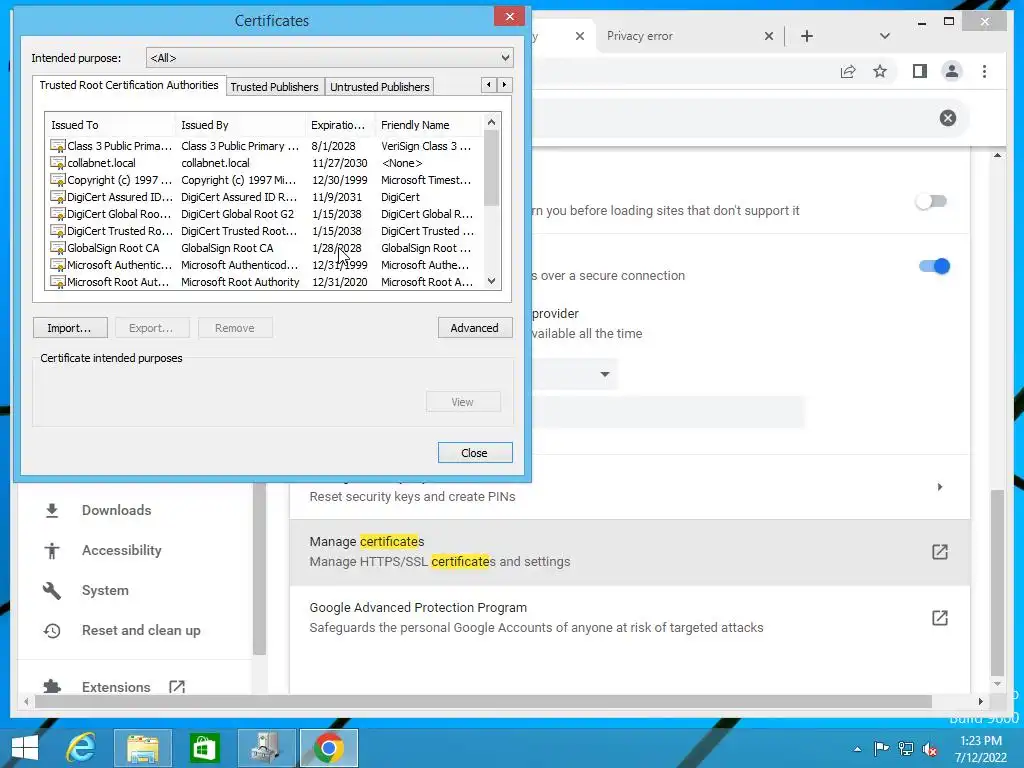The height and width of the screenshot is (768, 1024).
Task: Open the Google Advanced Protection external link icon
Action: click(940, 618)
